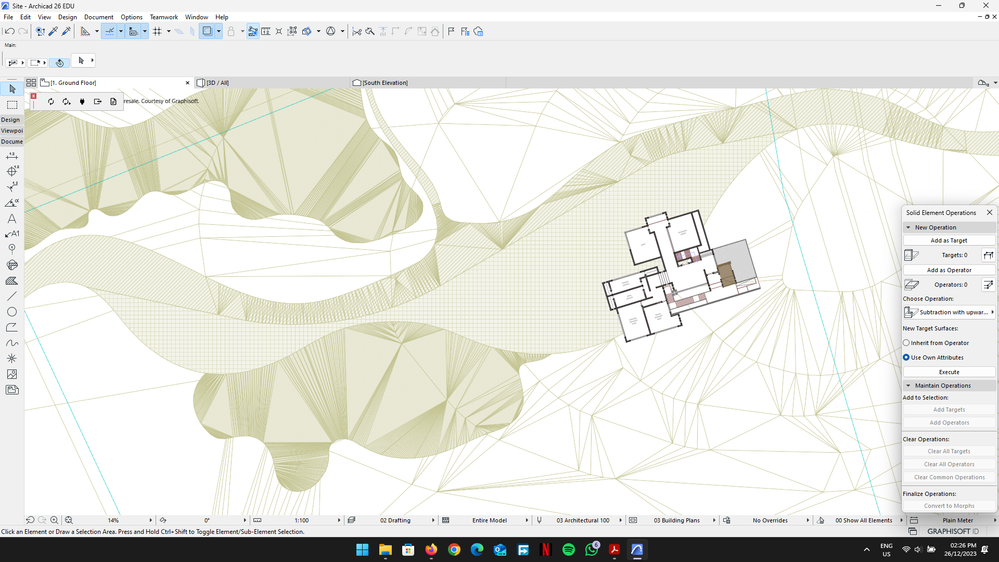Activate the Text tool

point(12,218)
